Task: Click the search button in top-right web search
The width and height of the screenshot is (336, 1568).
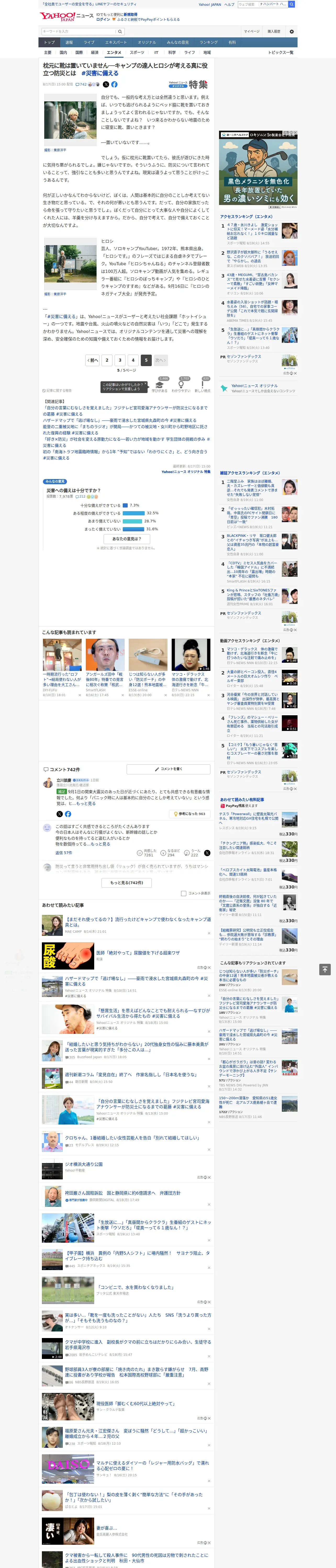Action: [x=292, y=4]
